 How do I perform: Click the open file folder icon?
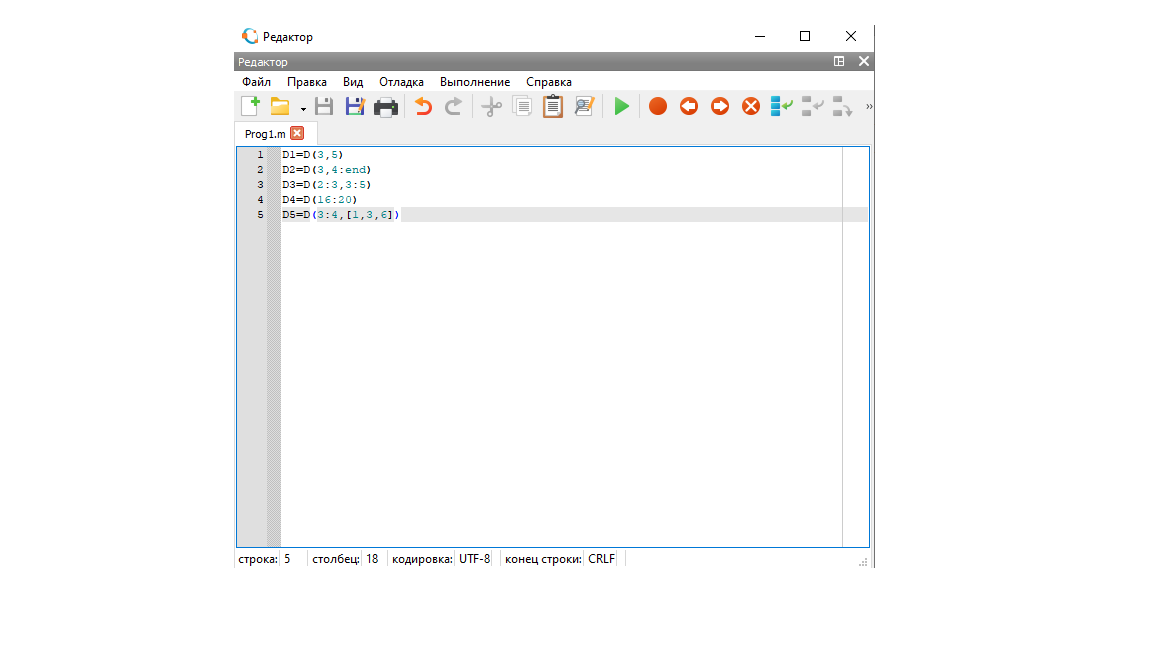tap(280, 106)
